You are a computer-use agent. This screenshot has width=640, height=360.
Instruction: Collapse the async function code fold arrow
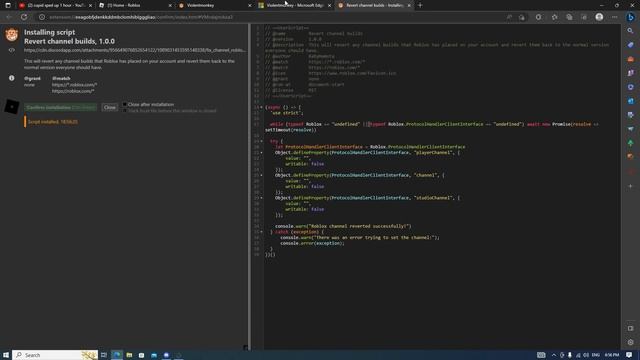coord(262,107)
